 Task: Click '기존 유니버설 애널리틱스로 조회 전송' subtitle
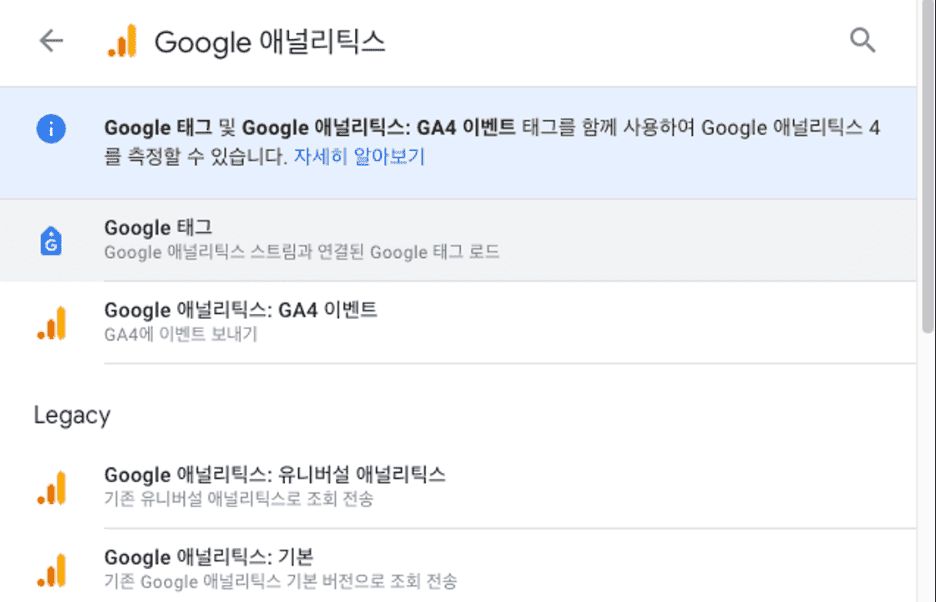238,498
